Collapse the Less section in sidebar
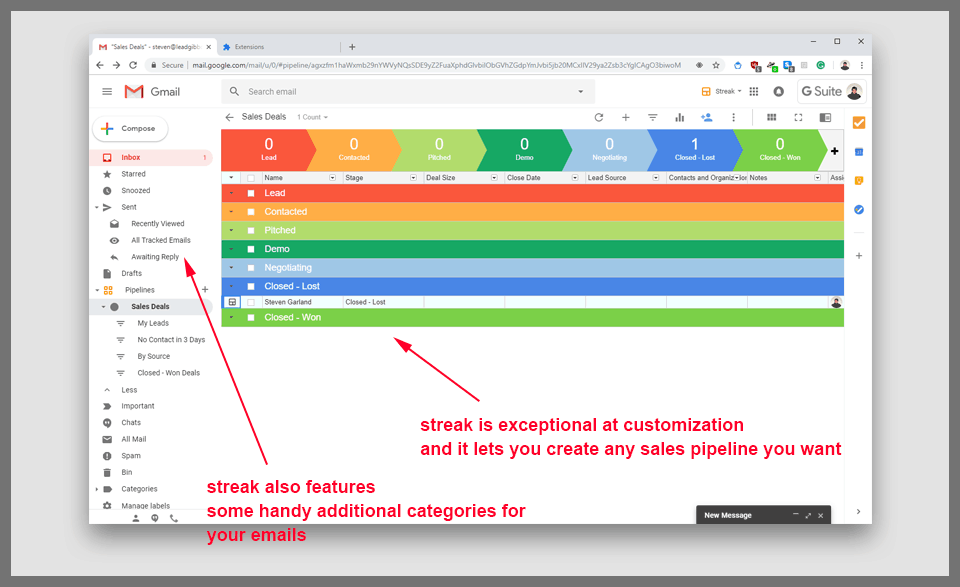The width and height of the screenshot is (960, 587). (128, 390)
